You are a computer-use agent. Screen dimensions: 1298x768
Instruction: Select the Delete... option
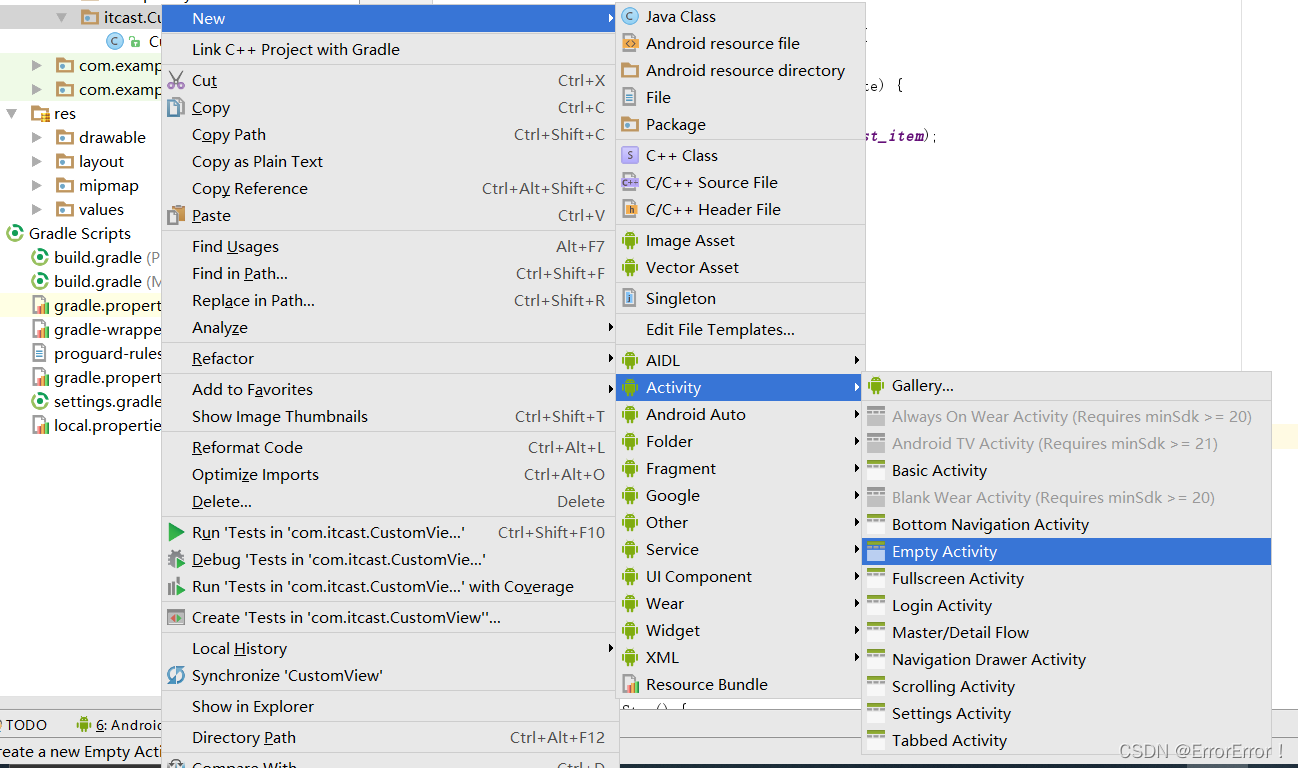click(390, 501)
